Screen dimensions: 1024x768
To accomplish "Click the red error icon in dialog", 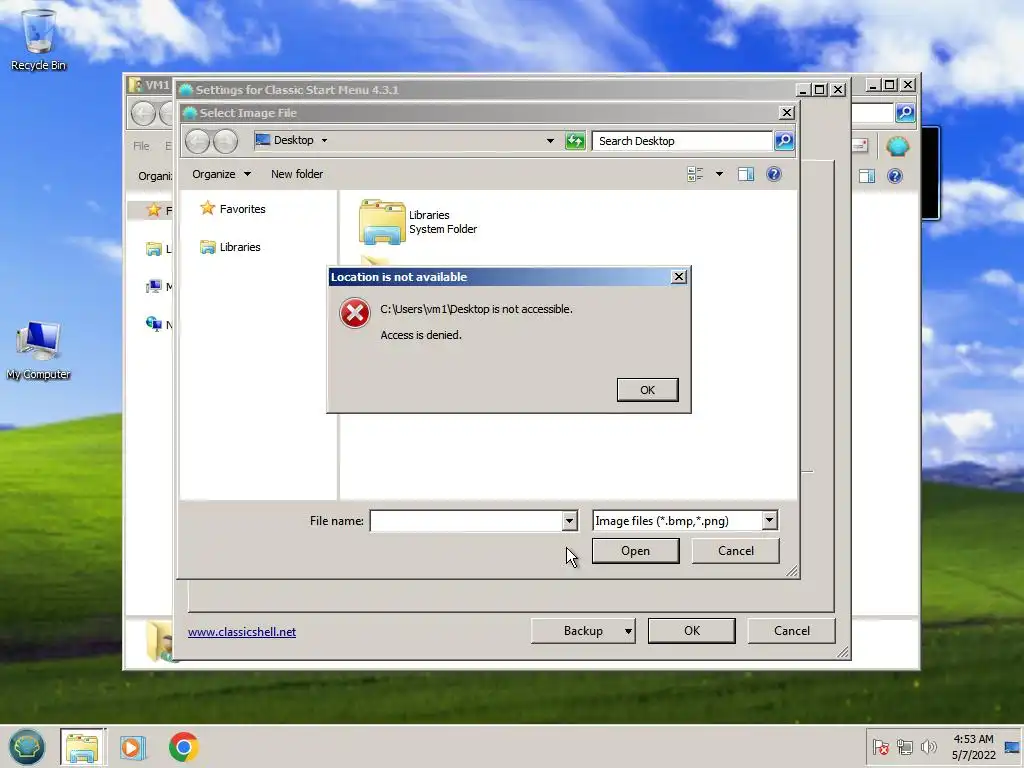I will [x=355, y=313].
